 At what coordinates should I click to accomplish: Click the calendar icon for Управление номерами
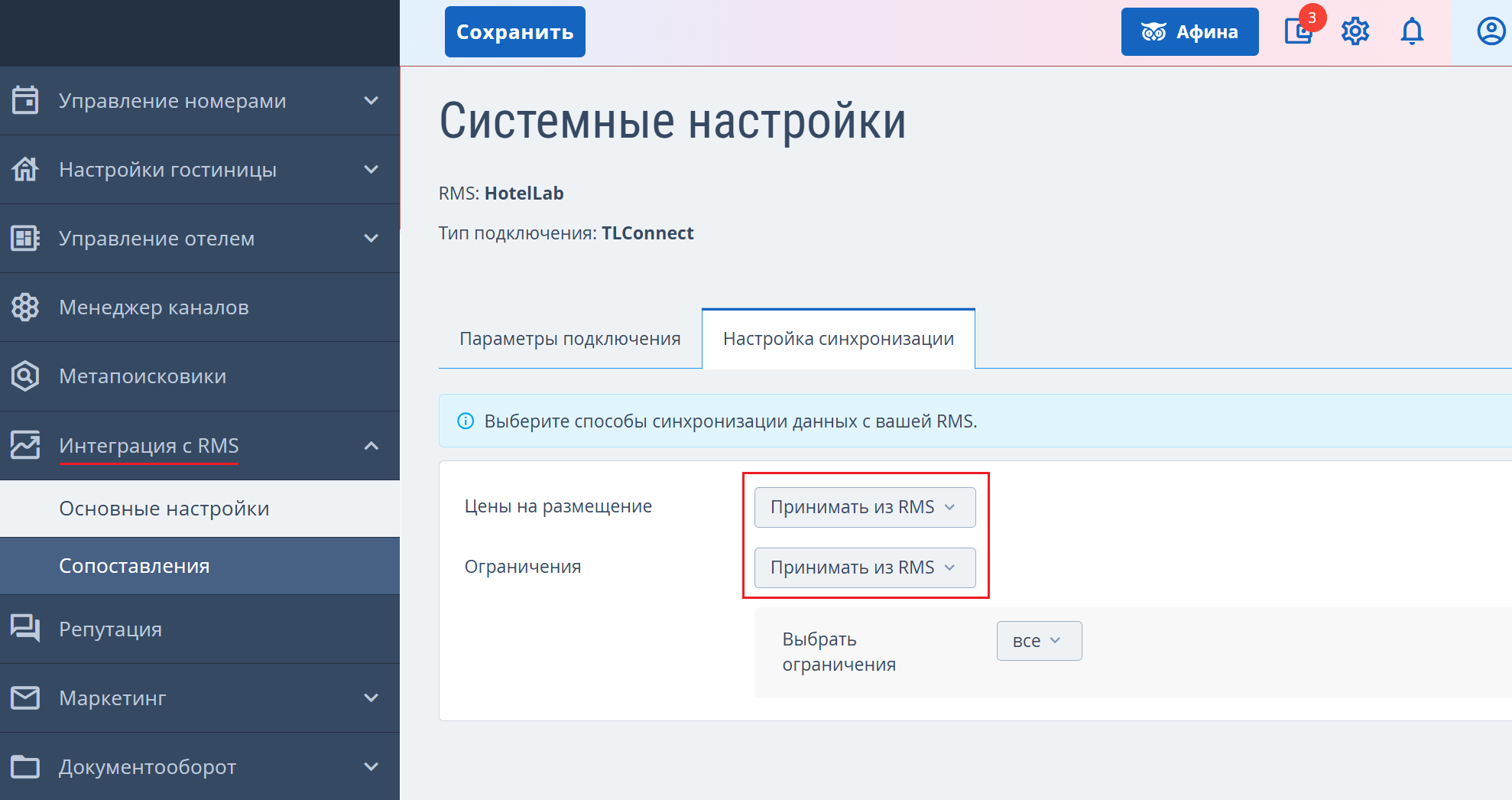tap(25, 100)
